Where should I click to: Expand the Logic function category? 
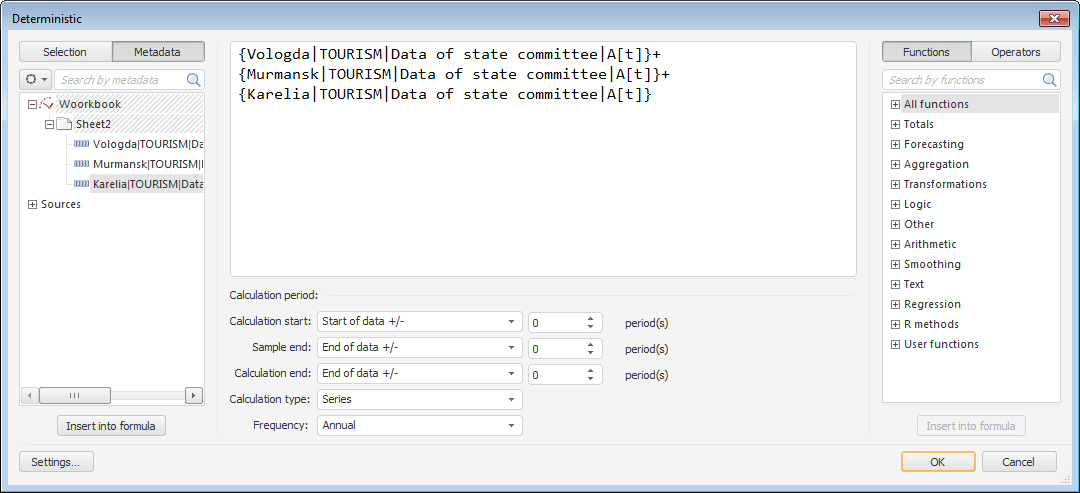pyautogui.click(x=895, y=204)
